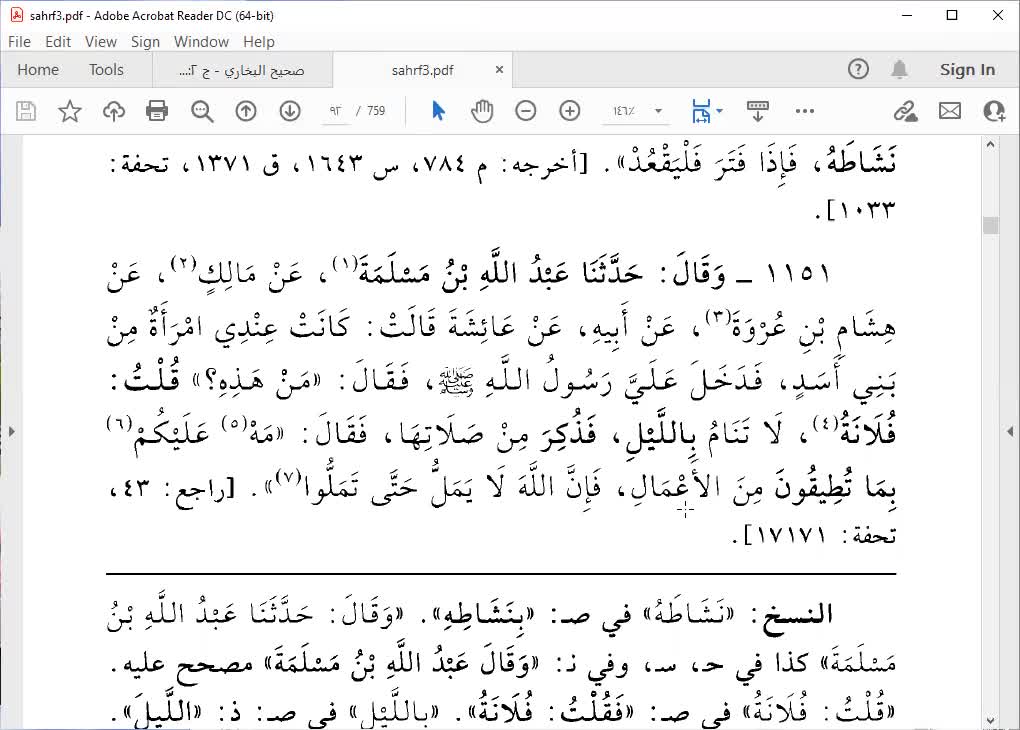The image size is (1020, 730).
Task: Click the page number input field
Action: [336, 111]
